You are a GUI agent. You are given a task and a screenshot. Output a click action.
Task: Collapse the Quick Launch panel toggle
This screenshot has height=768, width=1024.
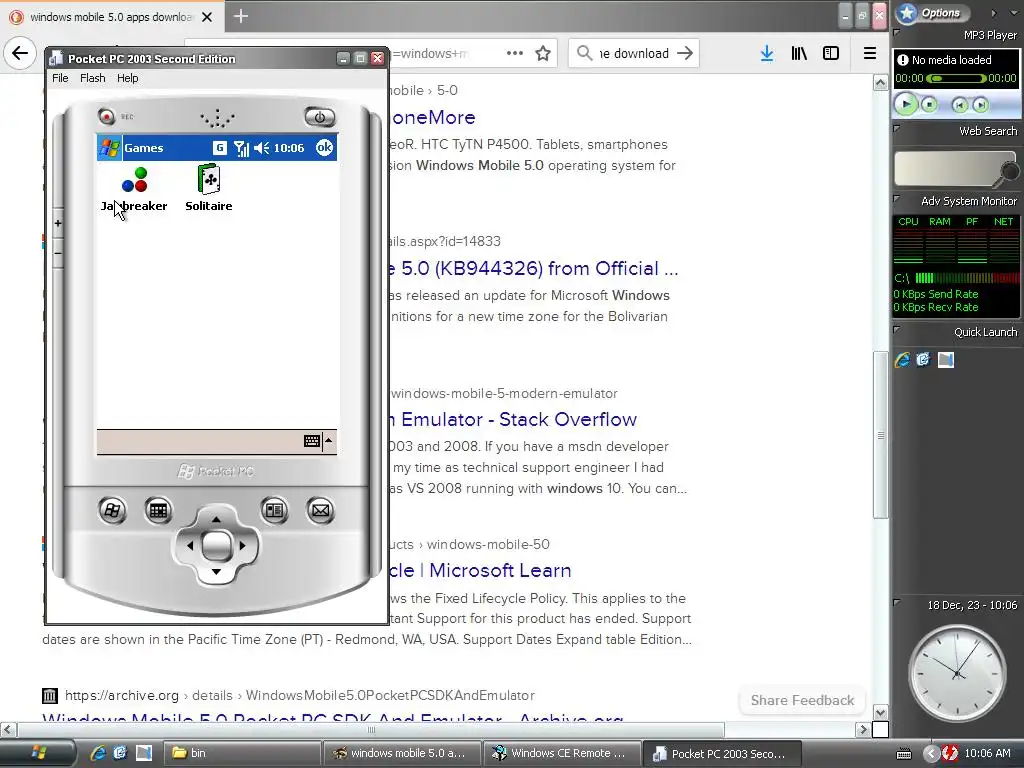(897, 330)
